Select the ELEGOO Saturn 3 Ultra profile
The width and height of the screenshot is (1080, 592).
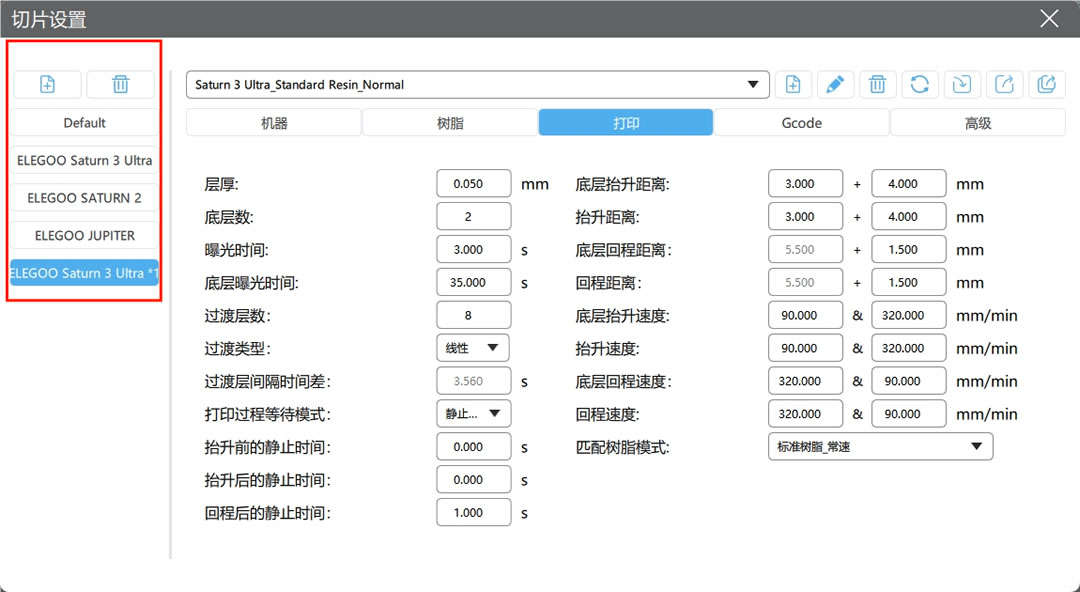pos(84,161)
